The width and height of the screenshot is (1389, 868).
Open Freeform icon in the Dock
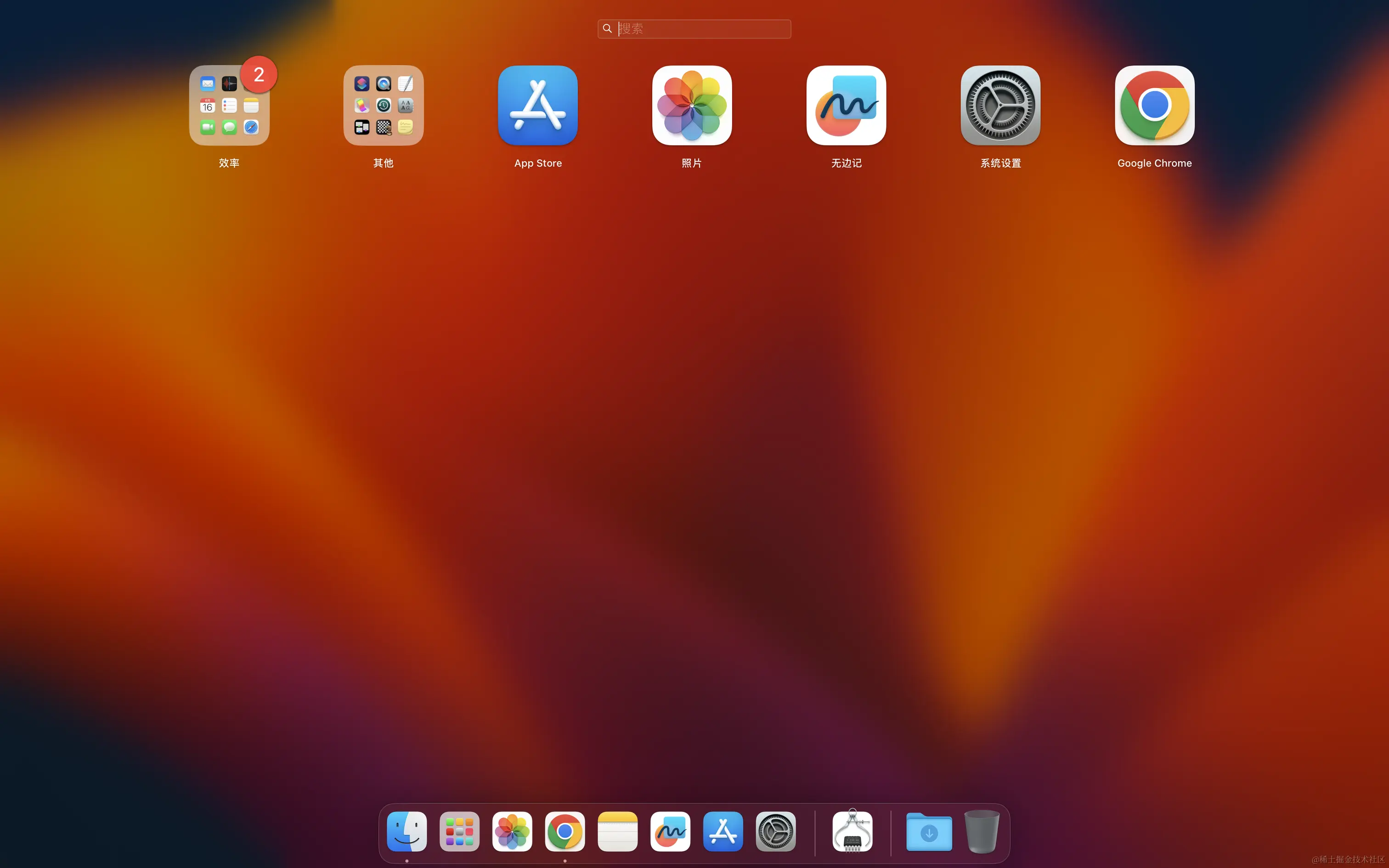click(x=671, y=831)
